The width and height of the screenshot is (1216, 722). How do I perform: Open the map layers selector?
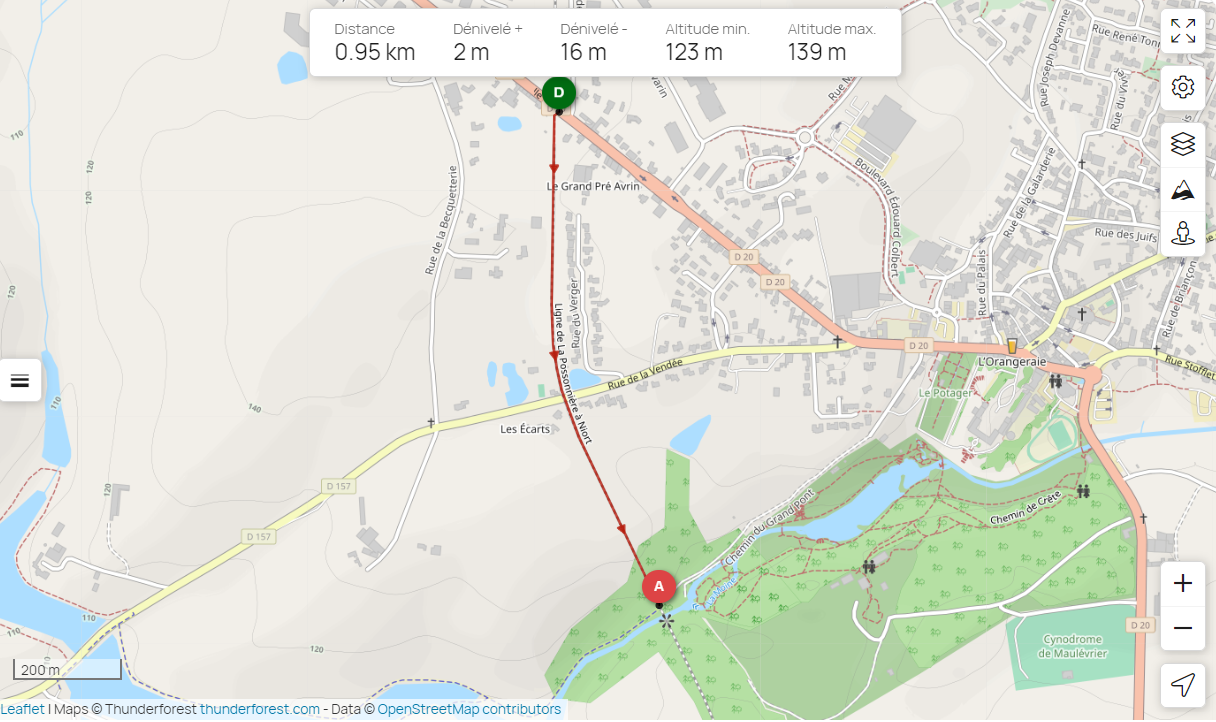[x=1183, y=144]
